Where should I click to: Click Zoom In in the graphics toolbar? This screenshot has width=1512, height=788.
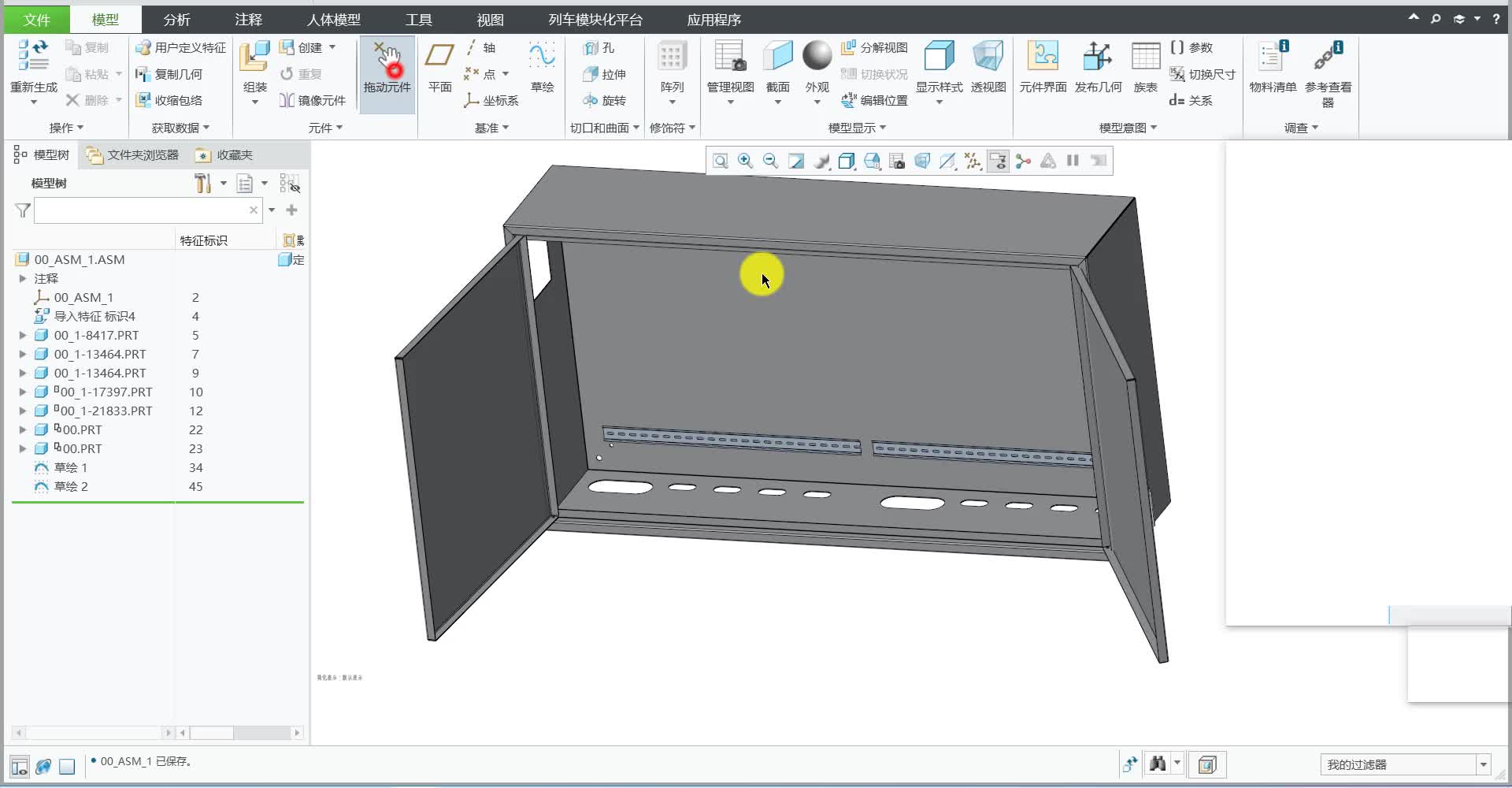click(x=745, y=161)
